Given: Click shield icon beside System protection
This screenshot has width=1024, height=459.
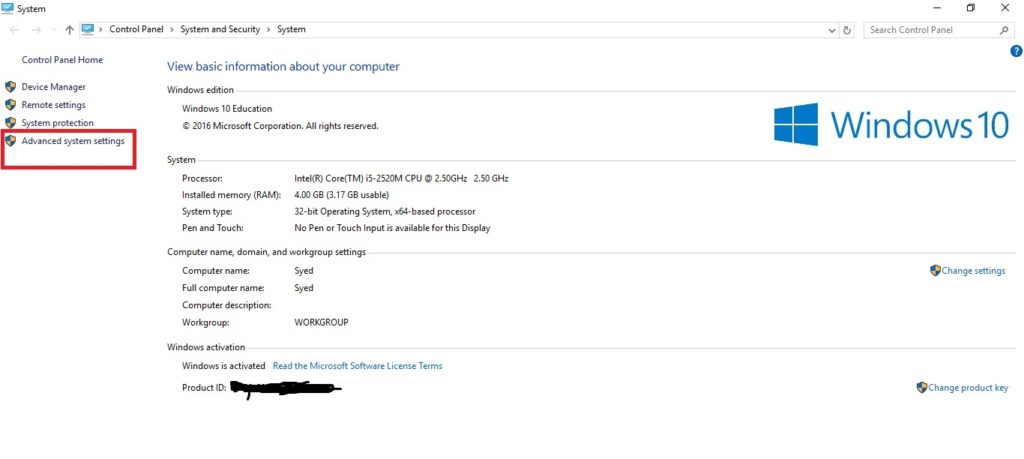Looking at the screenshot, I should 10,123.
